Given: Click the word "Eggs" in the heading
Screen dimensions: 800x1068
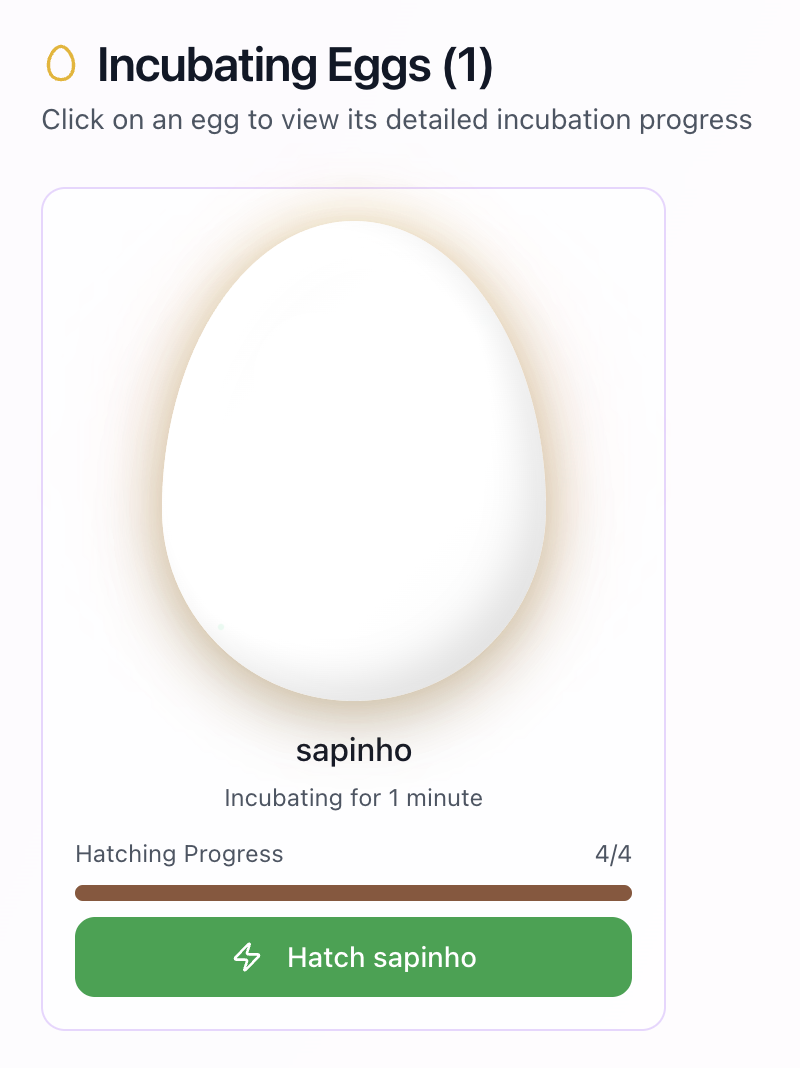Looking at the screenshot, I should [x=378, y=66].
